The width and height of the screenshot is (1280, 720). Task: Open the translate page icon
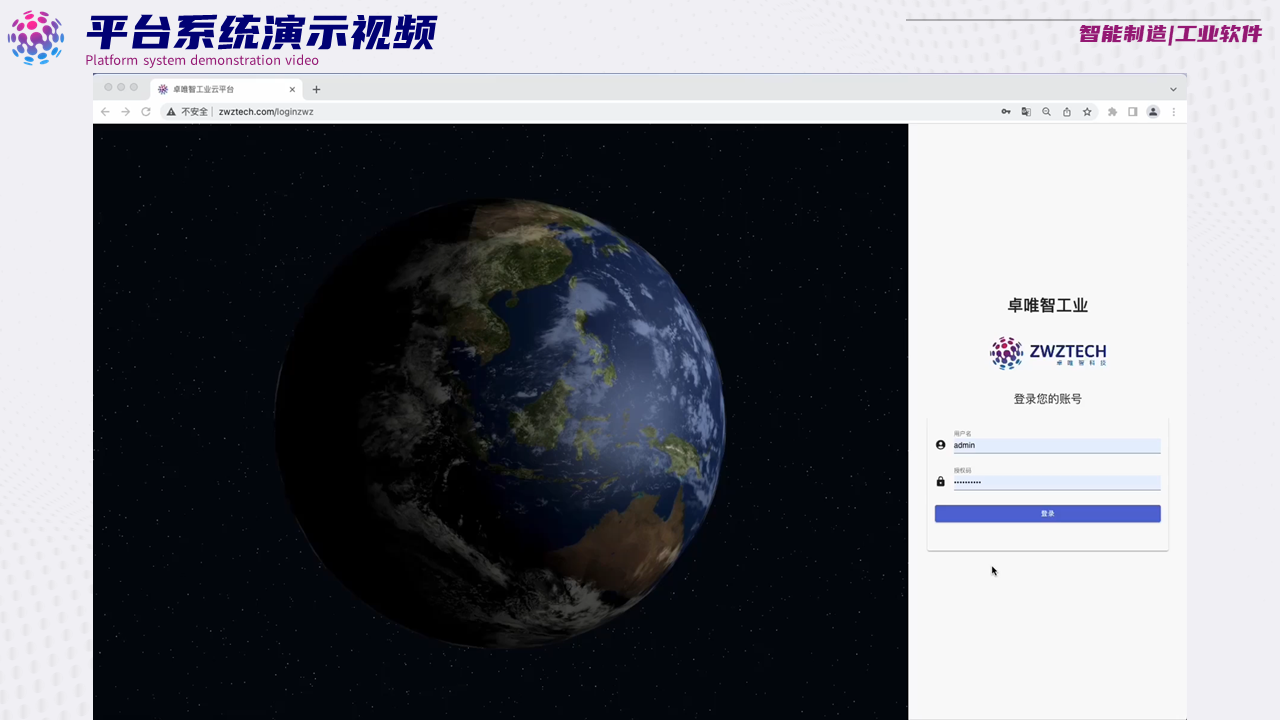1026,112
